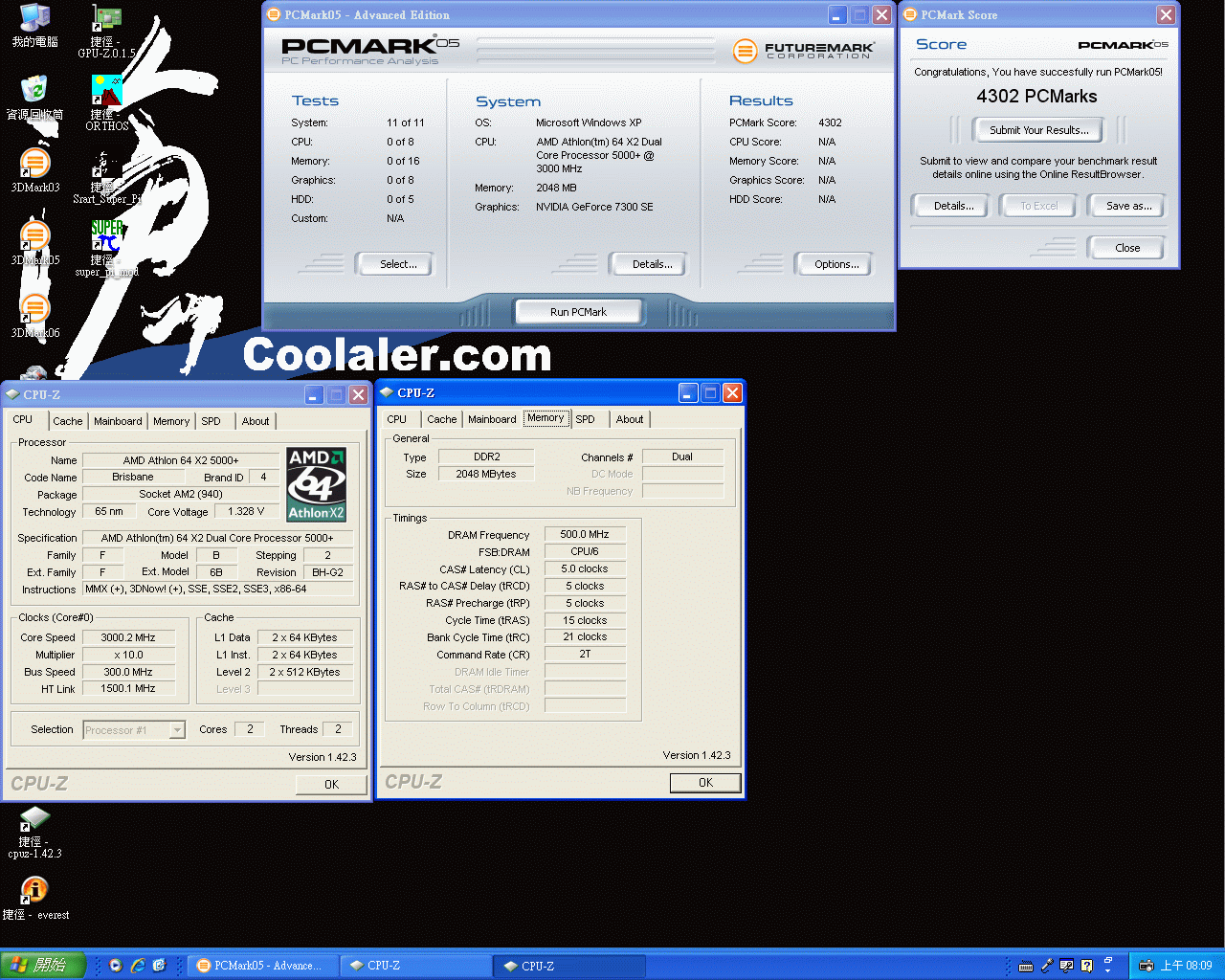This screenshot has height=980, width=1225.
Task: Switch to Memory tab in left CPU-Z
Action: pyautogui.click(x=171, y=421)
